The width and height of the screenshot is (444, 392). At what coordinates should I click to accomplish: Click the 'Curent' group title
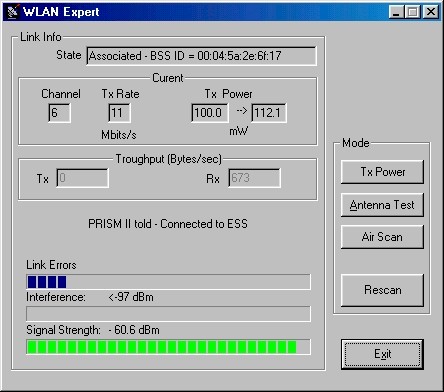coord(168,78)
